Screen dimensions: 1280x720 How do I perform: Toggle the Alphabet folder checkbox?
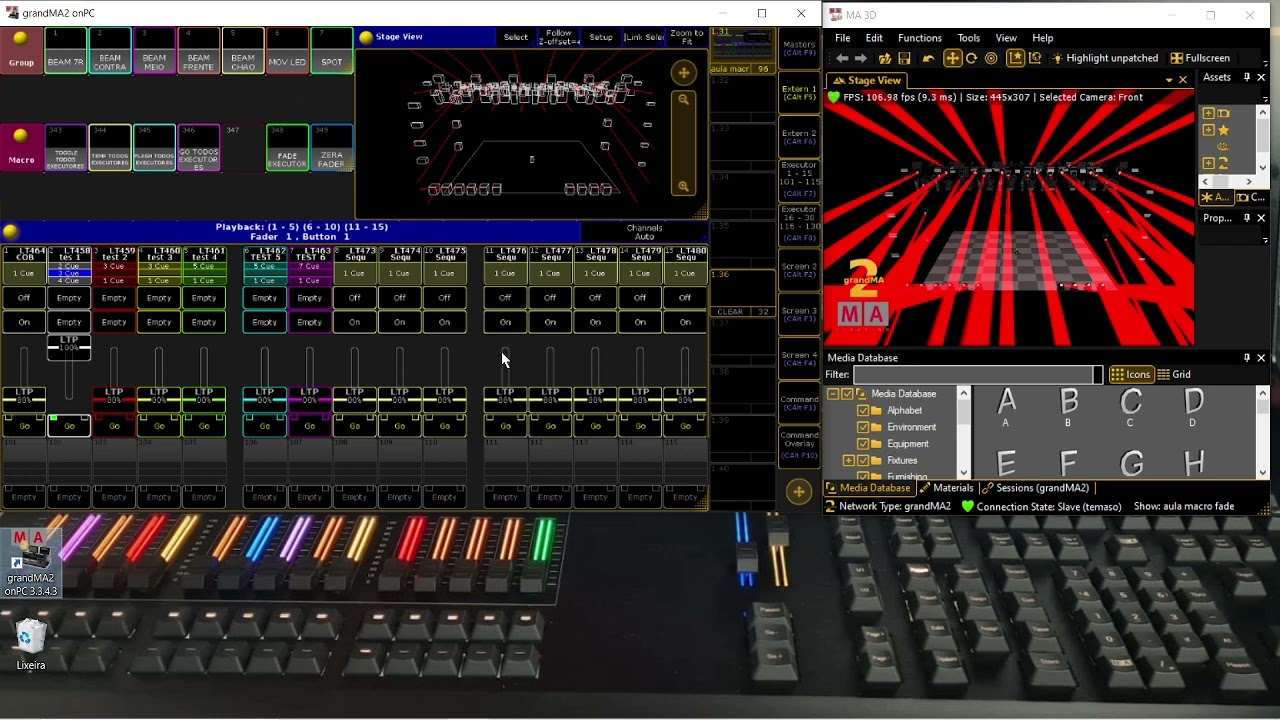pos(863,410)
